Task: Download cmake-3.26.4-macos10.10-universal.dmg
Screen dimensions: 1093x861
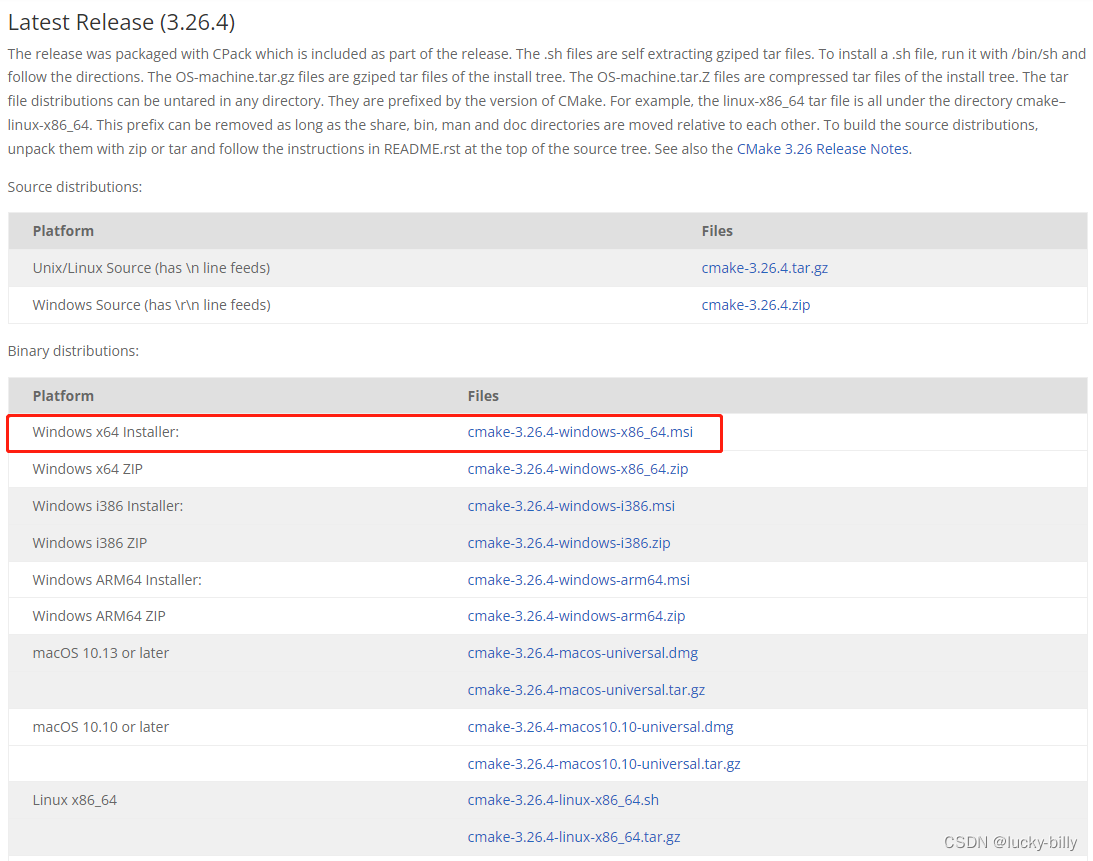Action: tap(600, 727)
